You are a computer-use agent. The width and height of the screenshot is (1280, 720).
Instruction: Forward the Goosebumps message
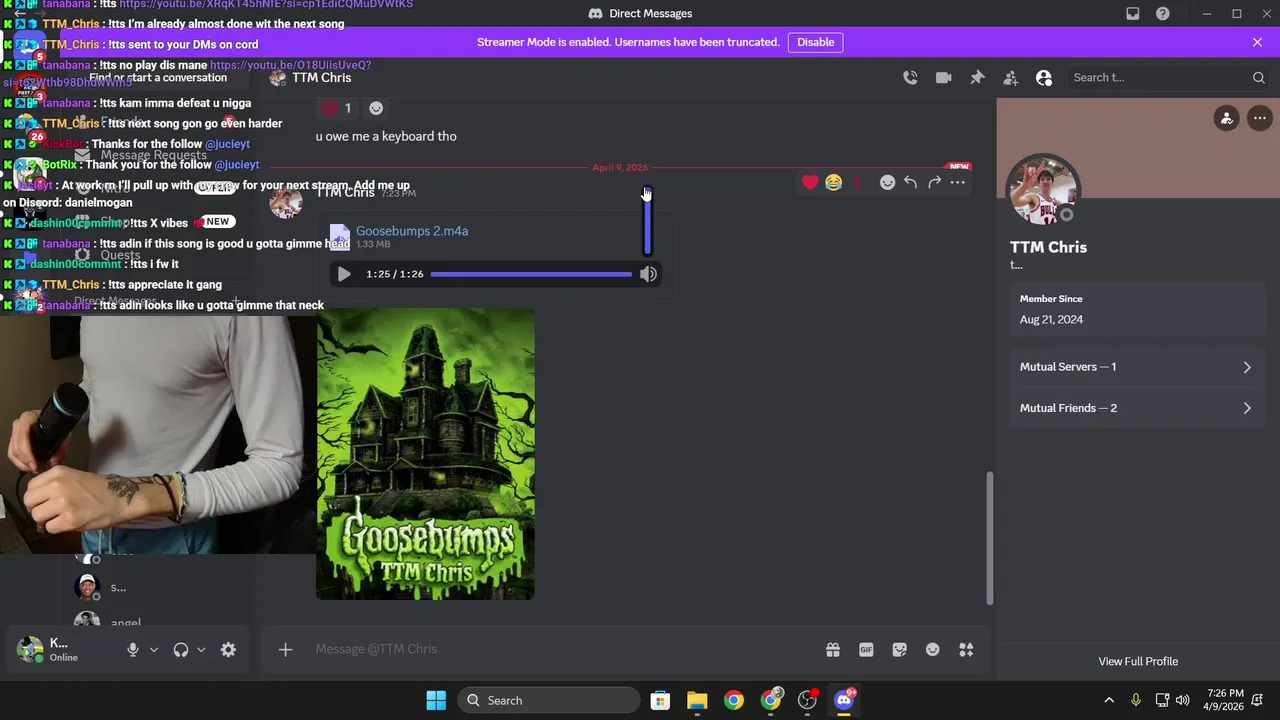934,182
